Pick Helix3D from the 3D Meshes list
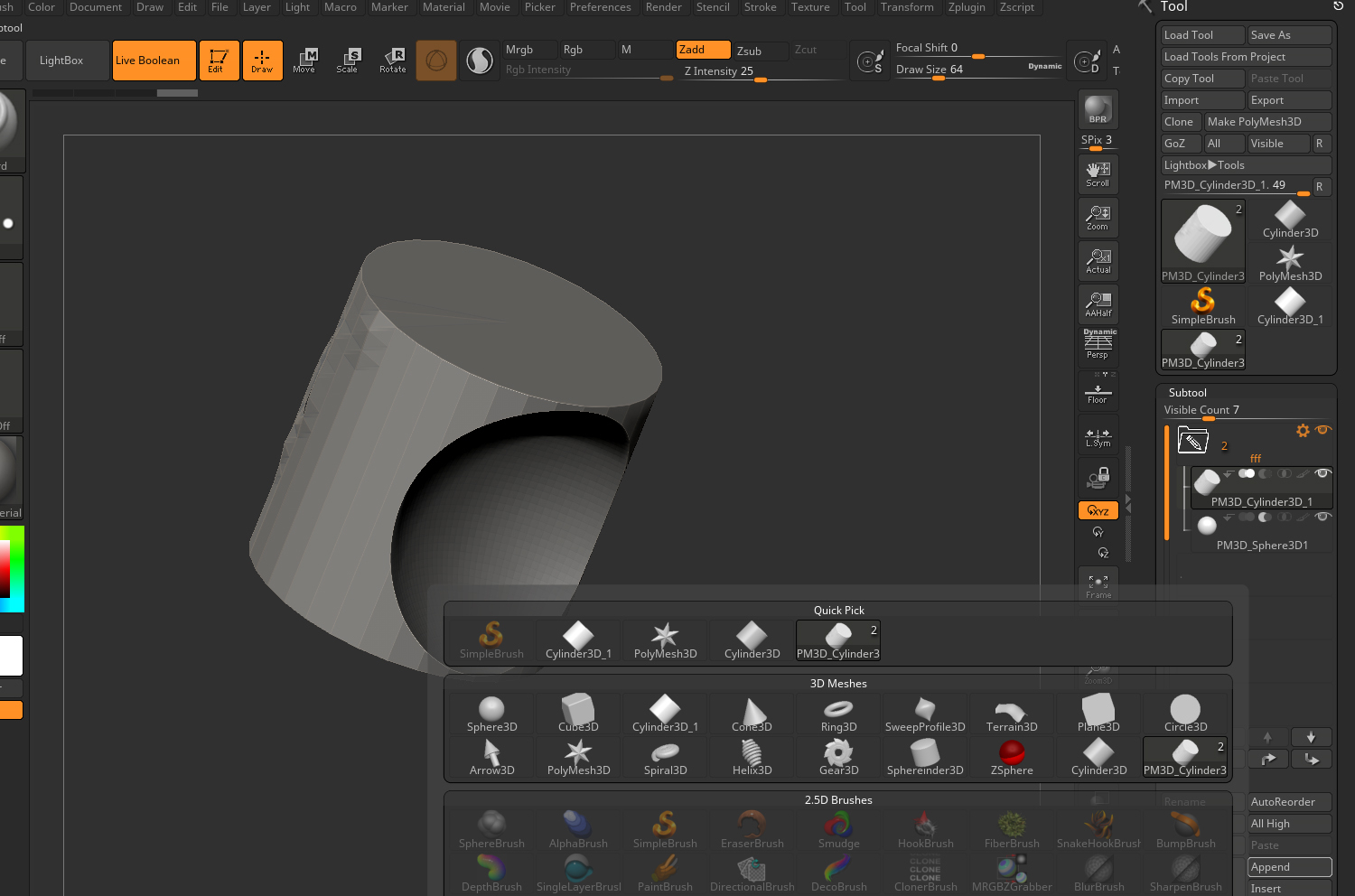Screen dimensions: 1355x896 click(752, 757)
